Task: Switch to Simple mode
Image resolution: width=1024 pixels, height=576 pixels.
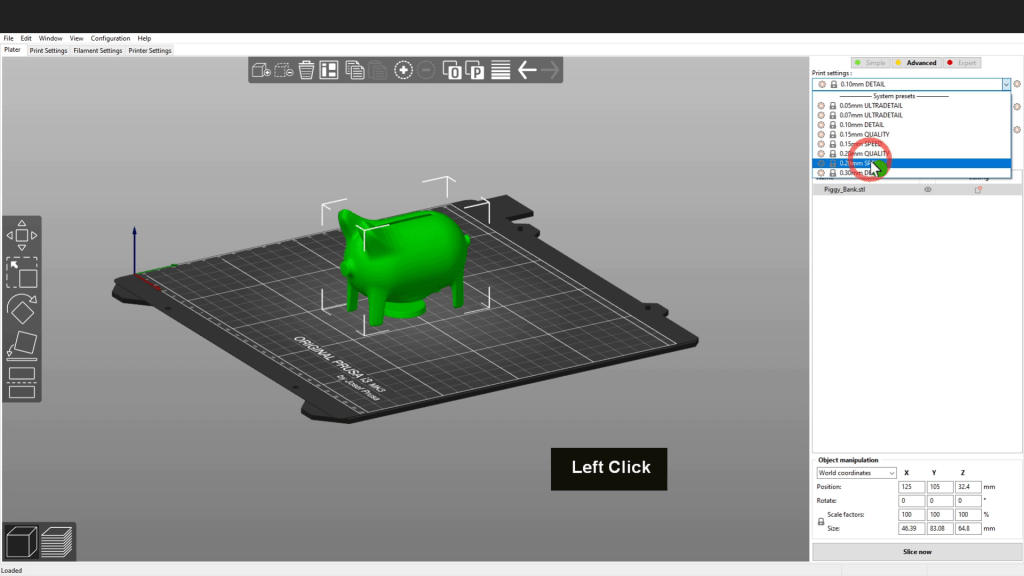Action: [869, 62]
